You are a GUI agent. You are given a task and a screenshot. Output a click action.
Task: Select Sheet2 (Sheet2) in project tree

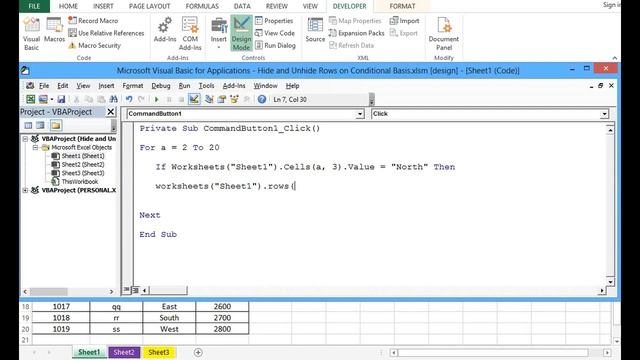[x=78, y=164]
